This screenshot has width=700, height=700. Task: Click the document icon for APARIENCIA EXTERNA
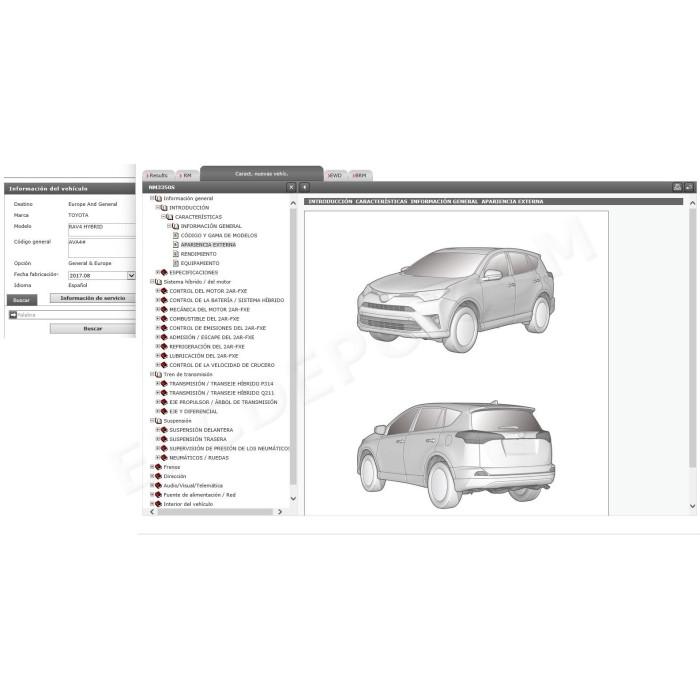[x=176, y=245]
